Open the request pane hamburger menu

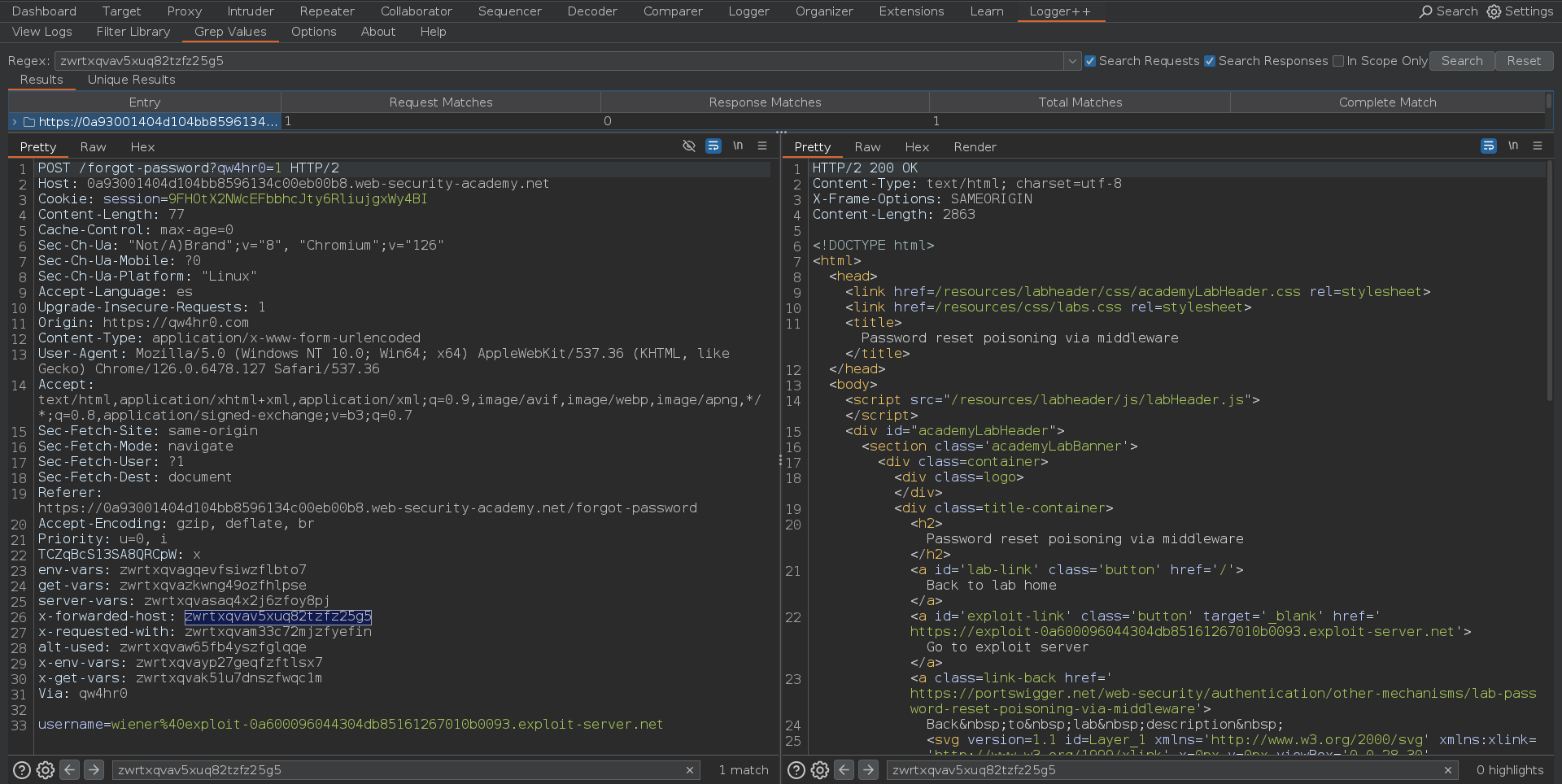click(762, 146)
